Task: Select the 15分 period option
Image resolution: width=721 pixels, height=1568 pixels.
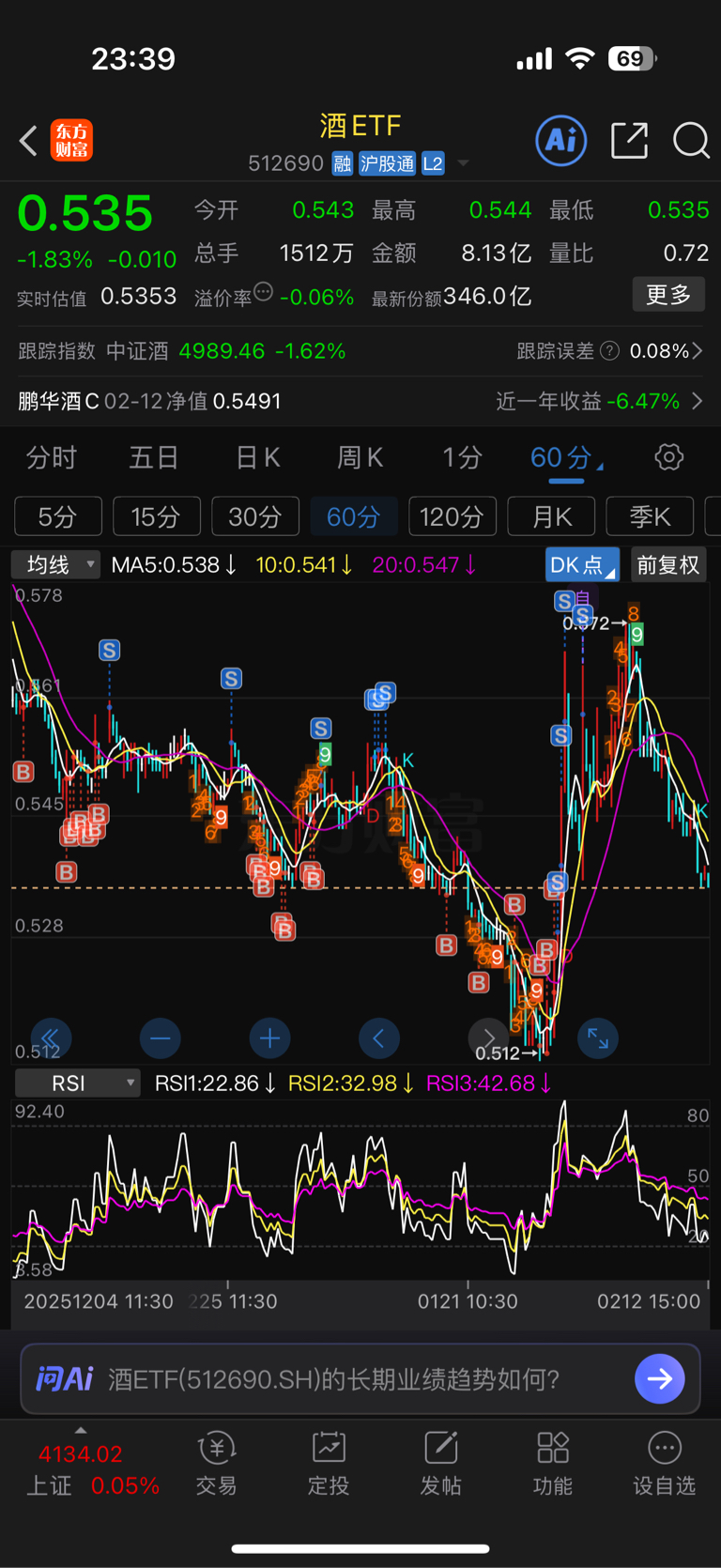Action: tap(157, 516)
